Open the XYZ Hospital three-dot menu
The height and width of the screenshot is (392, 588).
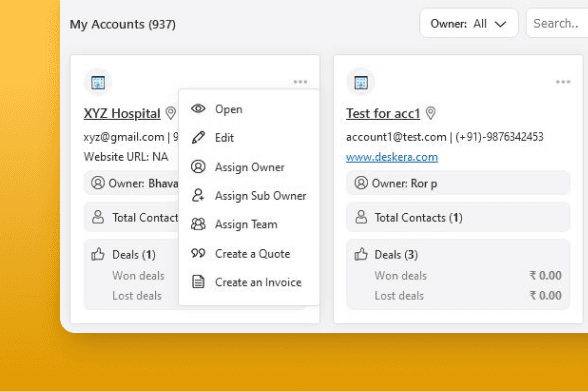pyautogui.click(x=300, y=82)
